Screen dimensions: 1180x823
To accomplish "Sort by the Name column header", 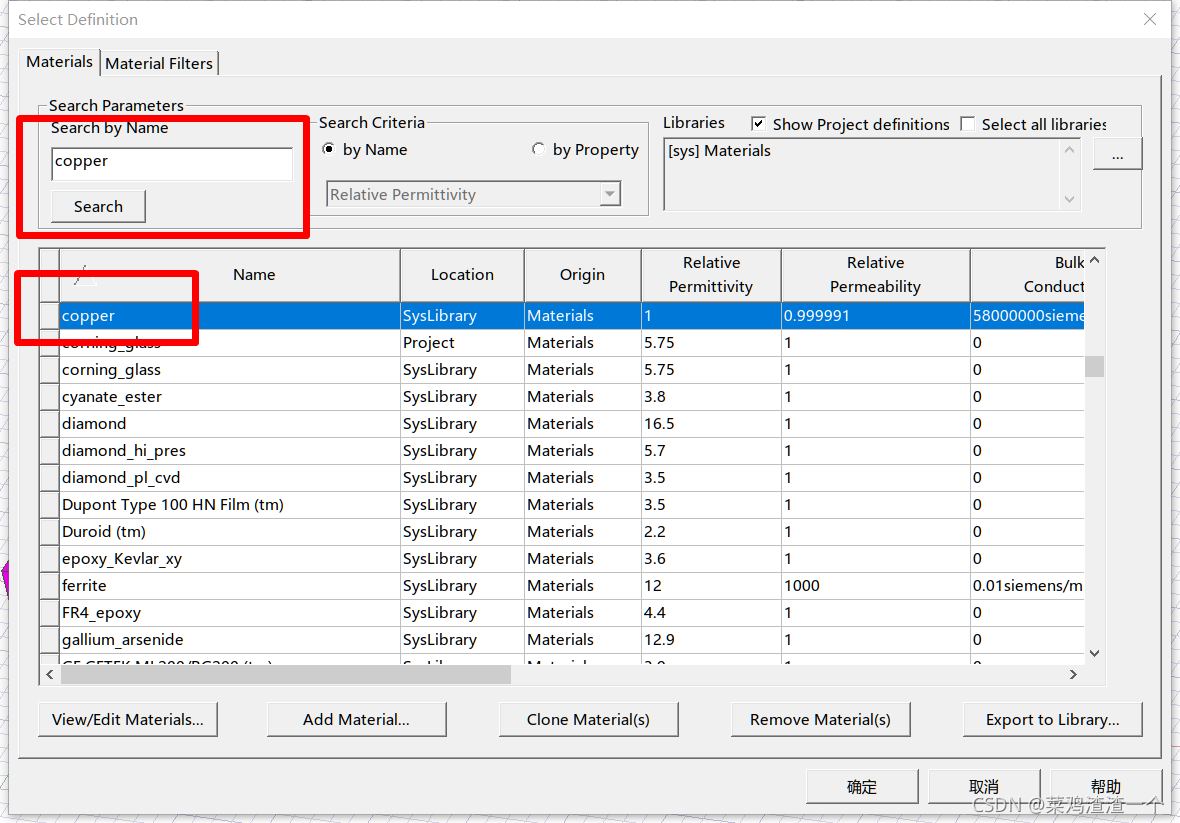I will pos(230,275).
